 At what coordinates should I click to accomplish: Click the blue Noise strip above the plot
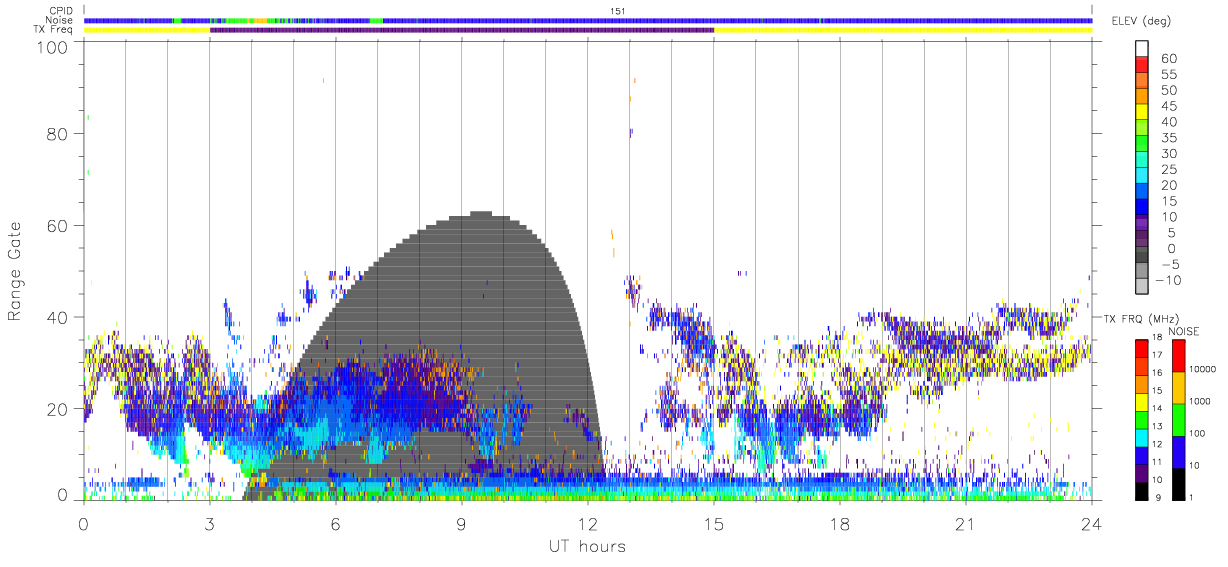588,20
